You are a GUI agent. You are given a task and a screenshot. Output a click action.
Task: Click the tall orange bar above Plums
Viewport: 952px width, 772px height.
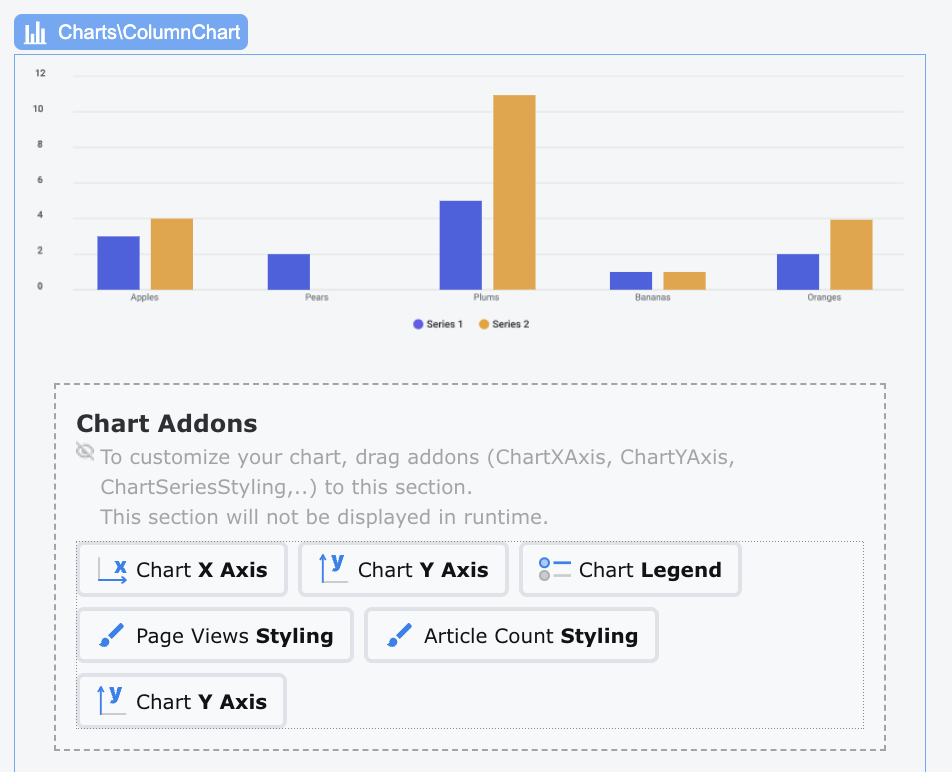(514, 190)
